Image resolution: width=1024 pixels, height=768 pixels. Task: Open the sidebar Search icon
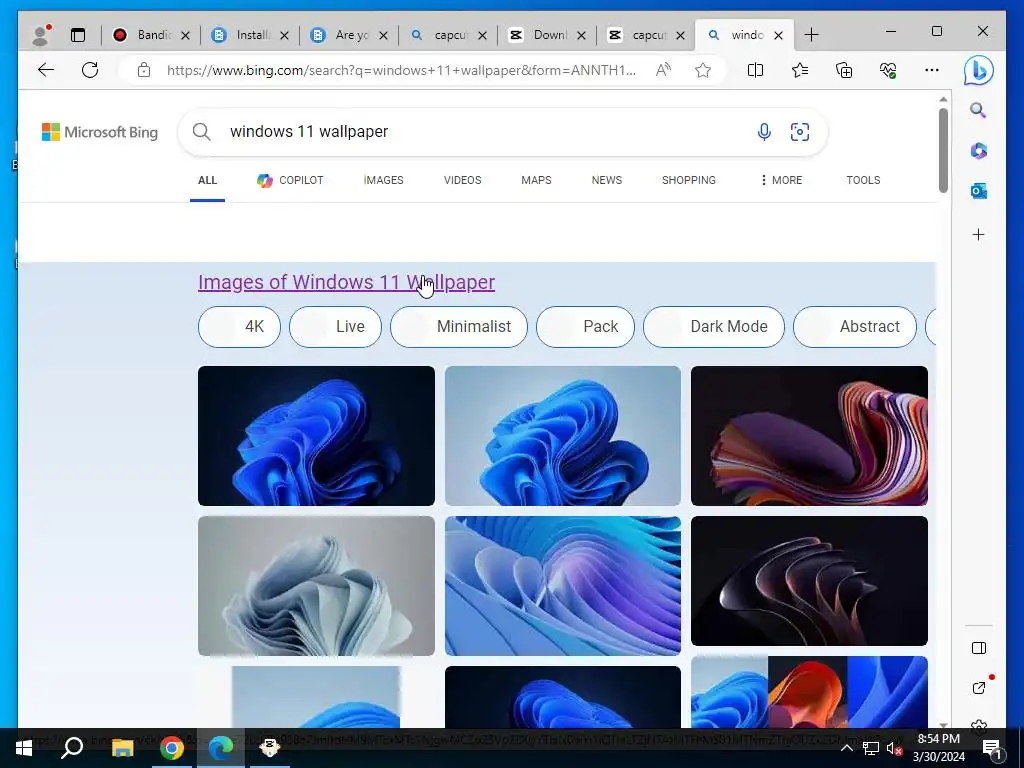point(978,110)
